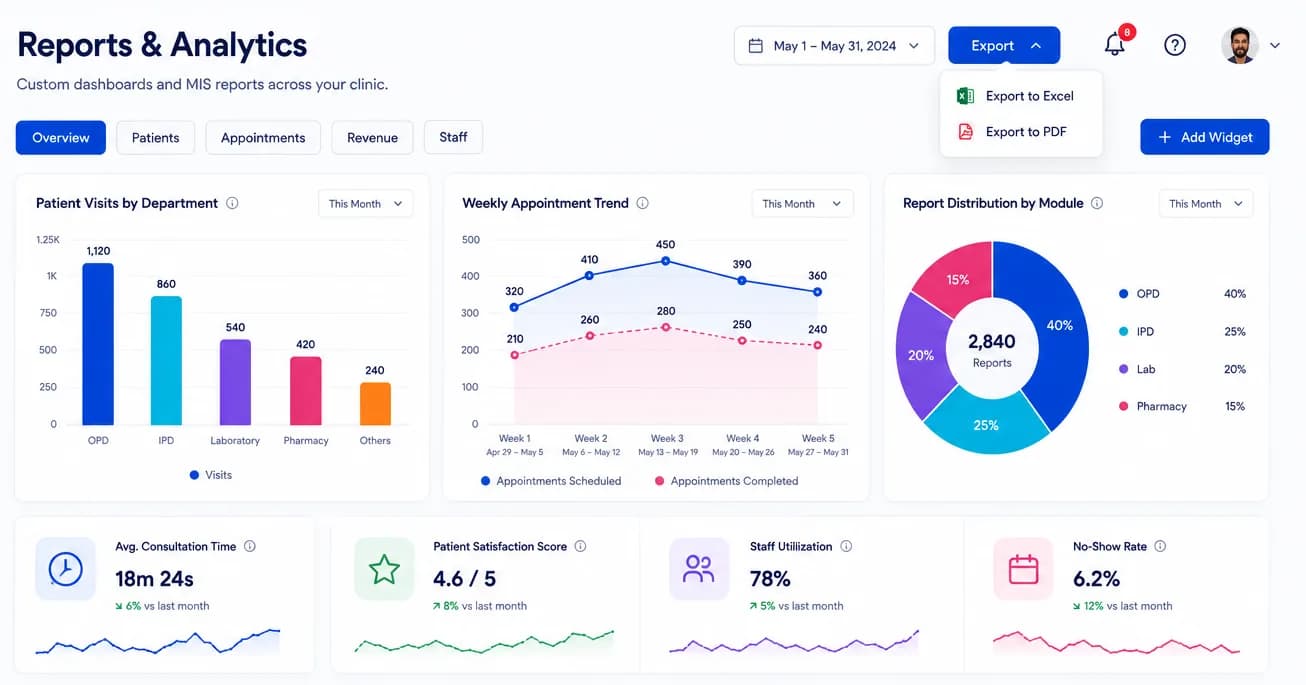Image resolution: width=1306 pixels, height=685 pixels.
Task: Click the 15% Pharmacy donut segment
Action: (957, 279)
